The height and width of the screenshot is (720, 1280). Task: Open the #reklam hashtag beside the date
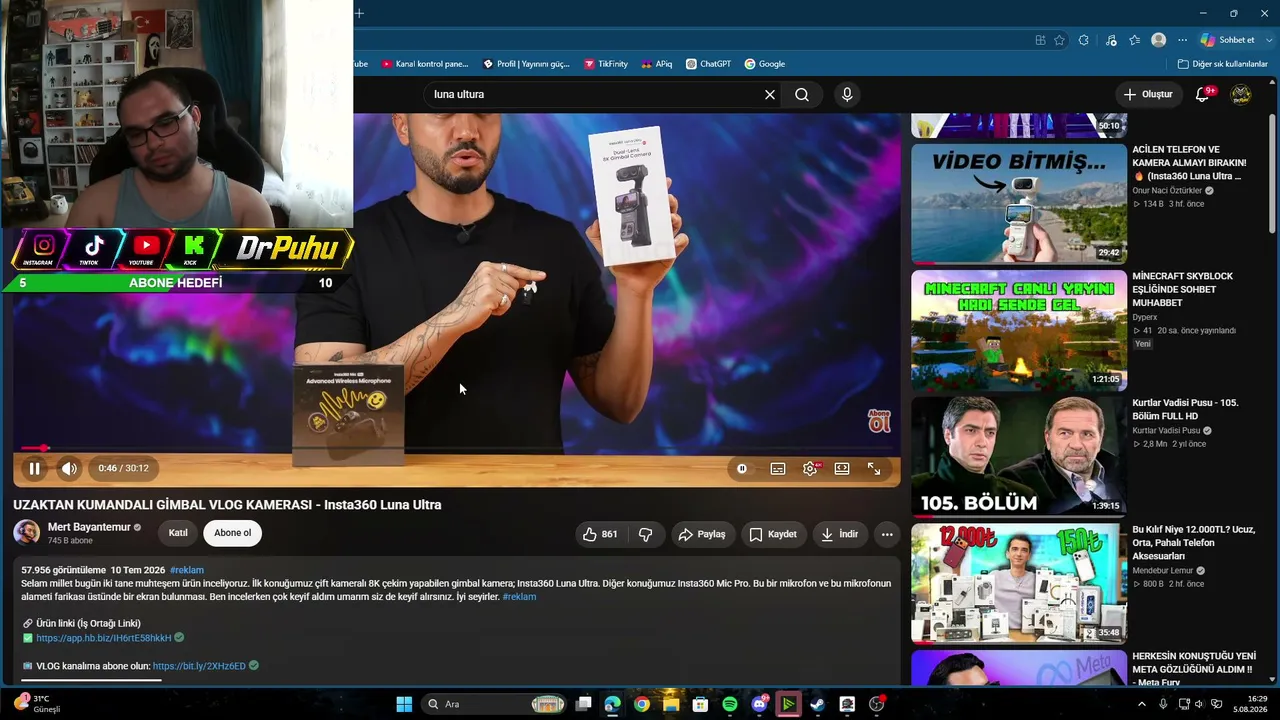(187, 570)
